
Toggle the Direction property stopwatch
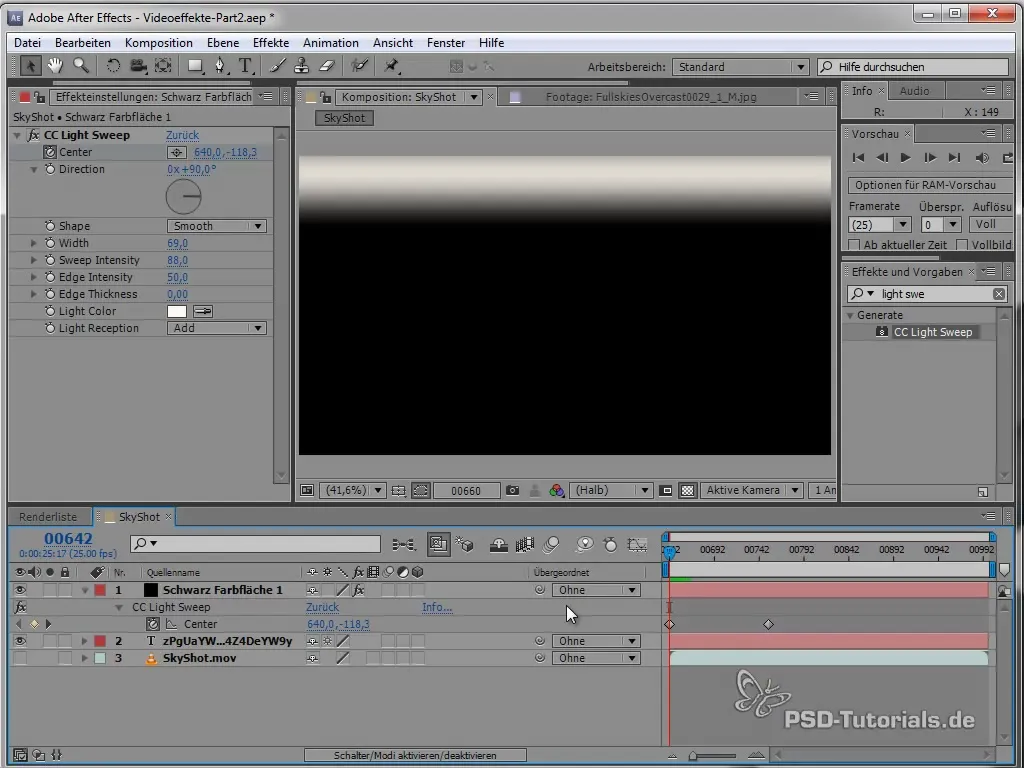50,169
